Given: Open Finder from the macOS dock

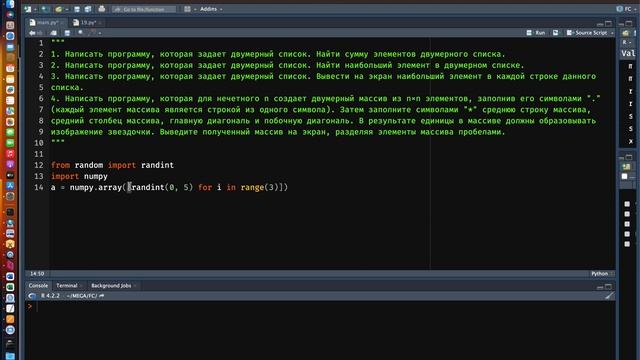Looking at the screenshot, I should [10, 4].
